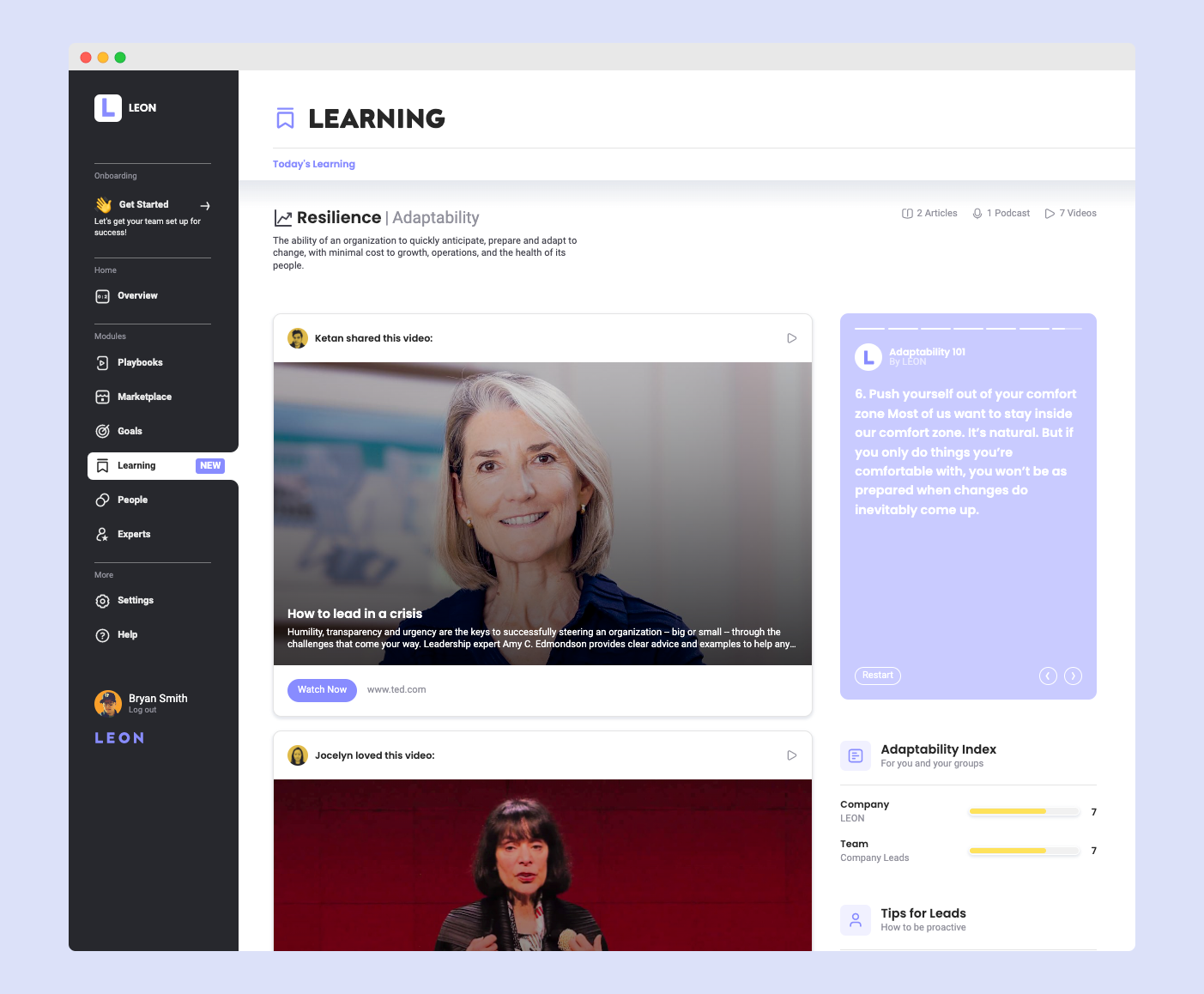Open the People section
The height and width of the screenshot is (994, 1204).
click(x=132, y=500)
